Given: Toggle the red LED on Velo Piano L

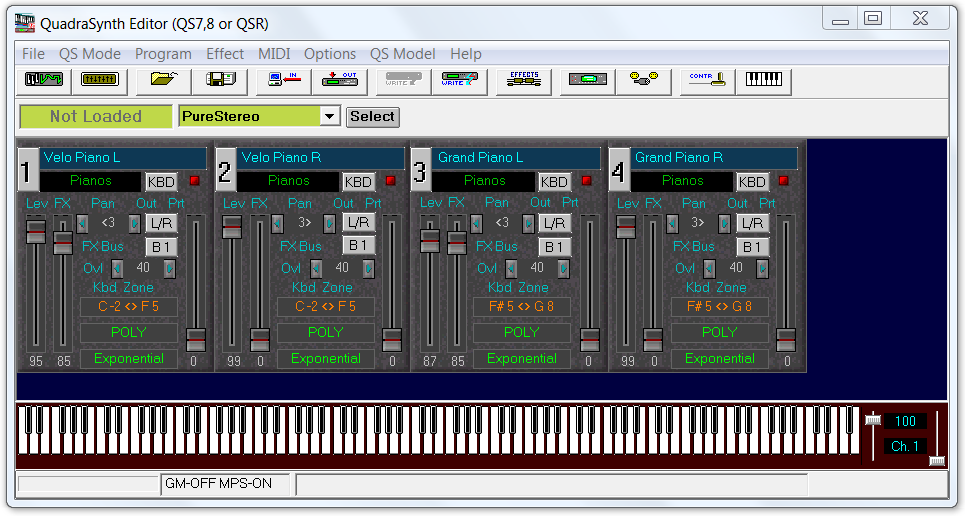Looking at the screenshot, I should pos(194,181).
